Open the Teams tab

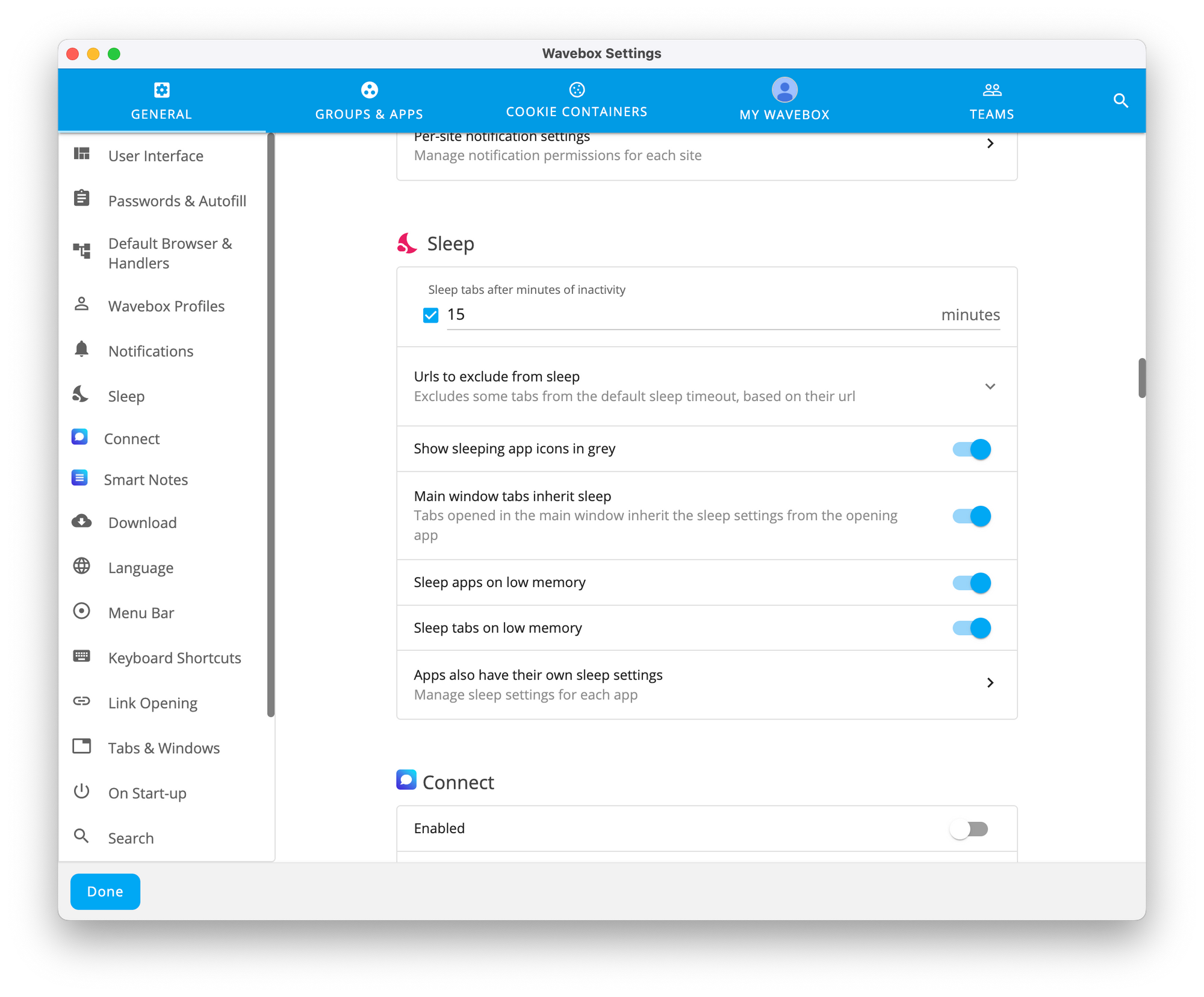(x=992, y=101)
